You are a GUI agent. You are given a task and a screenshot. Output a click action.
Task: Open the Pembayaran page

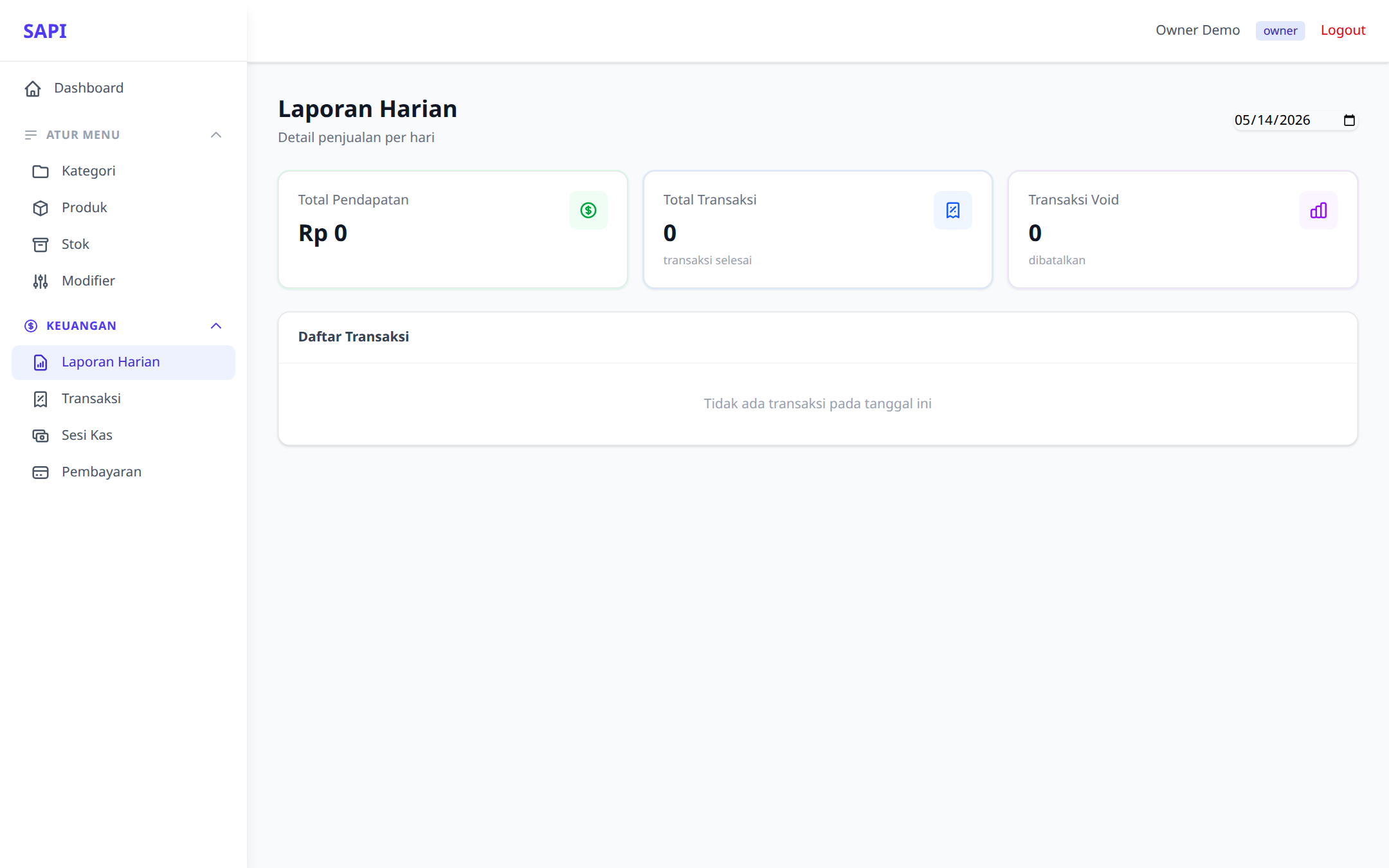point(123,472)
